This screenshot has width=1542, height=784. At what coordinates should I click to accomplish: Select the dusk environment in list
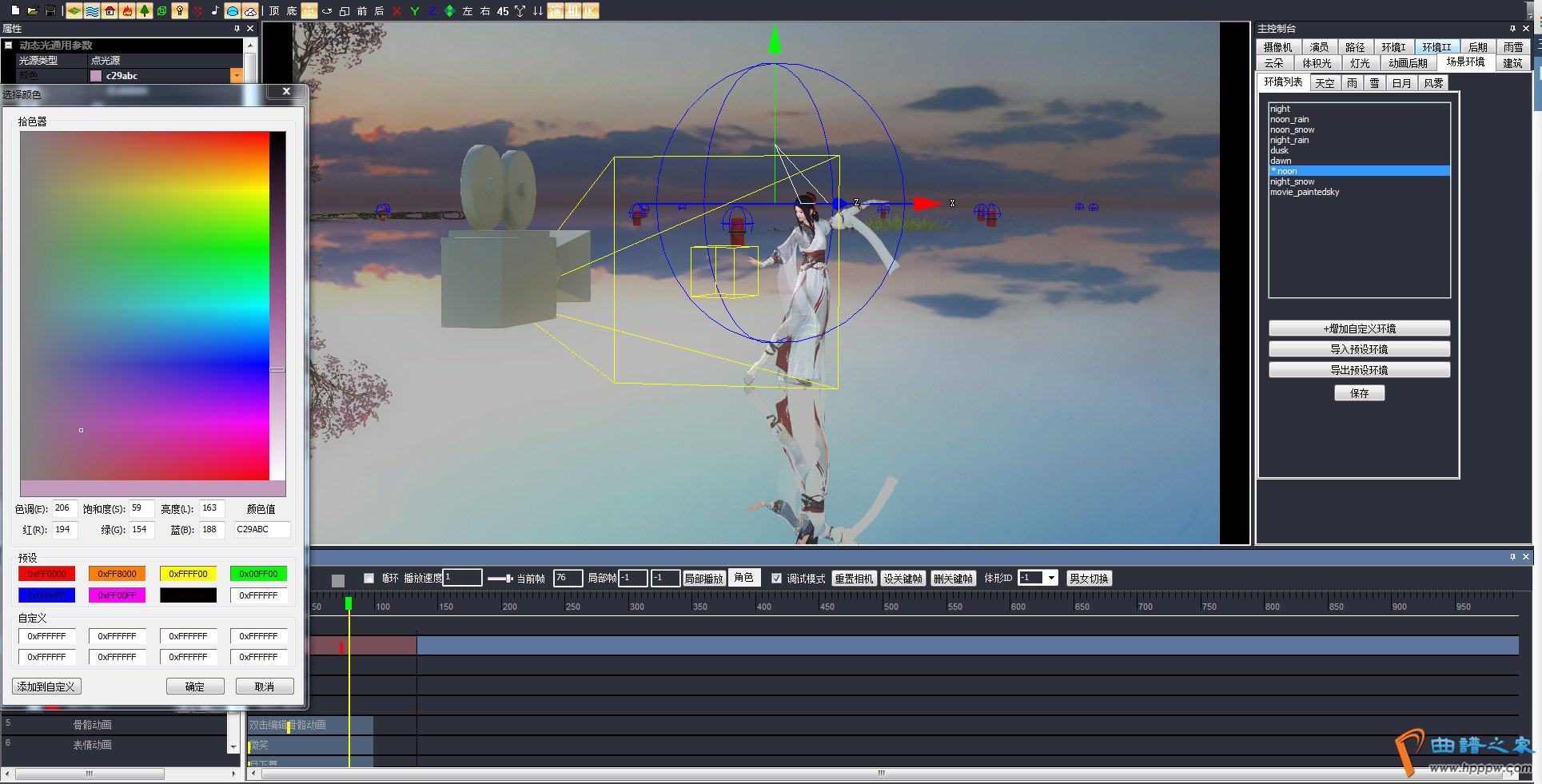coord(1279,150)
